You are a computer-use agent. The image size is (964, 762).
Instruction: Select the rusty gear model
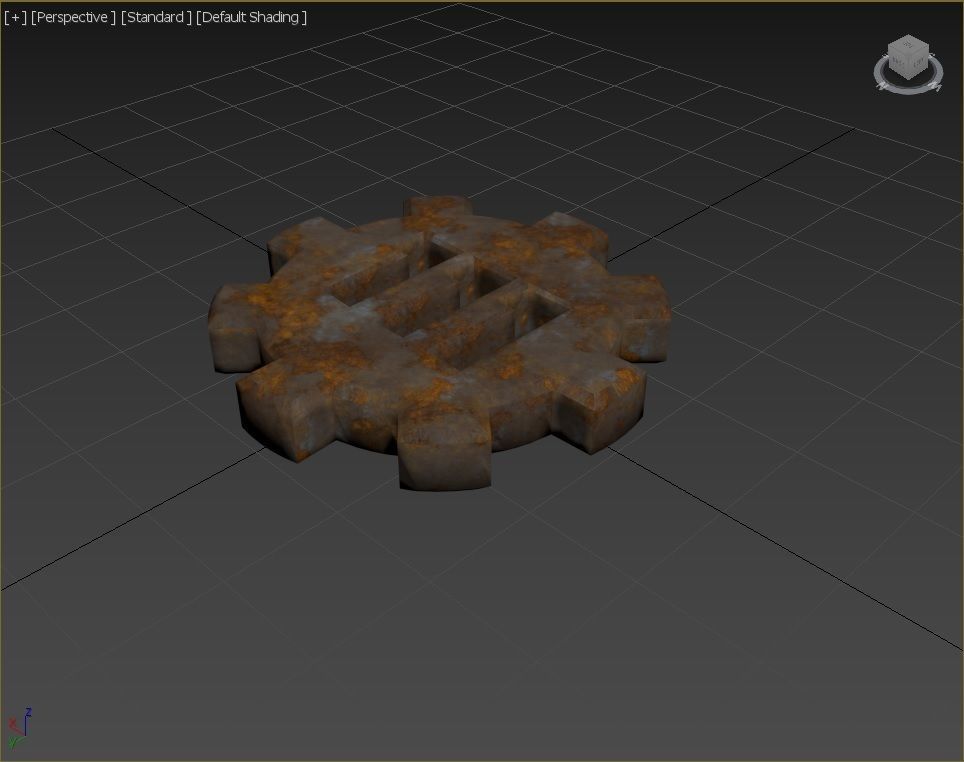pyautogui.click(x=440, y=342)
